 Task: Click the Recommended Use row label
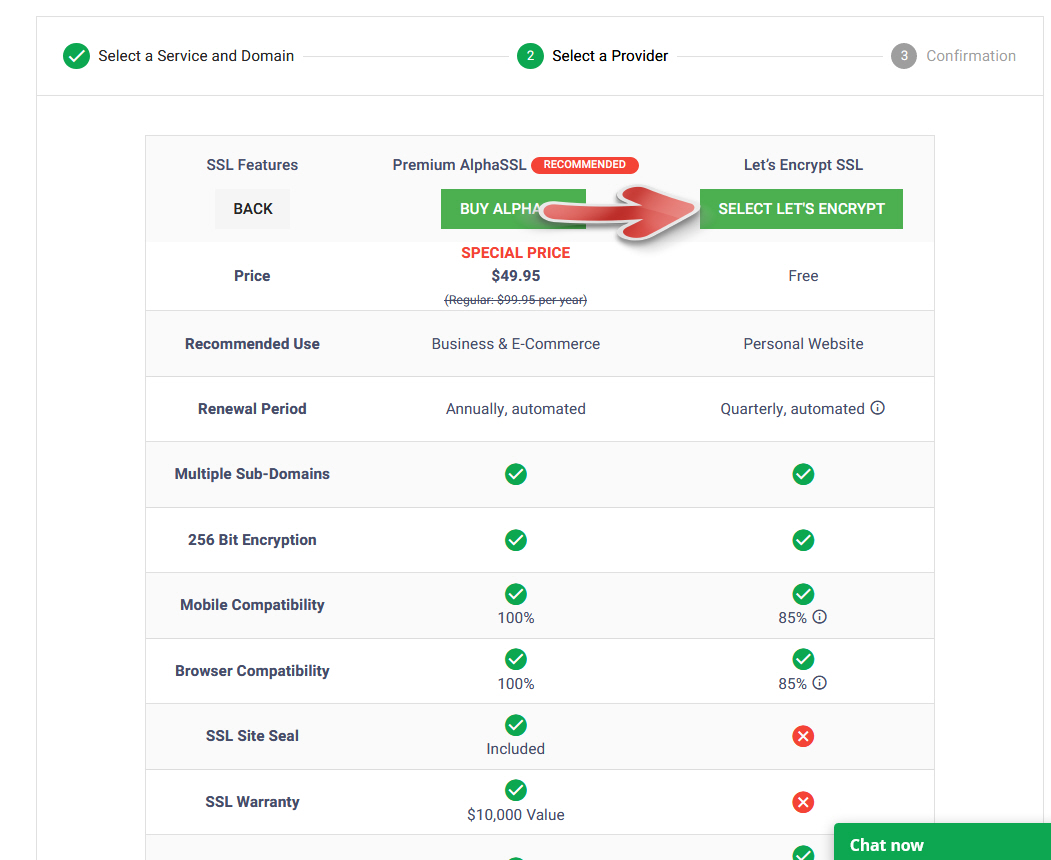(252, 344)
